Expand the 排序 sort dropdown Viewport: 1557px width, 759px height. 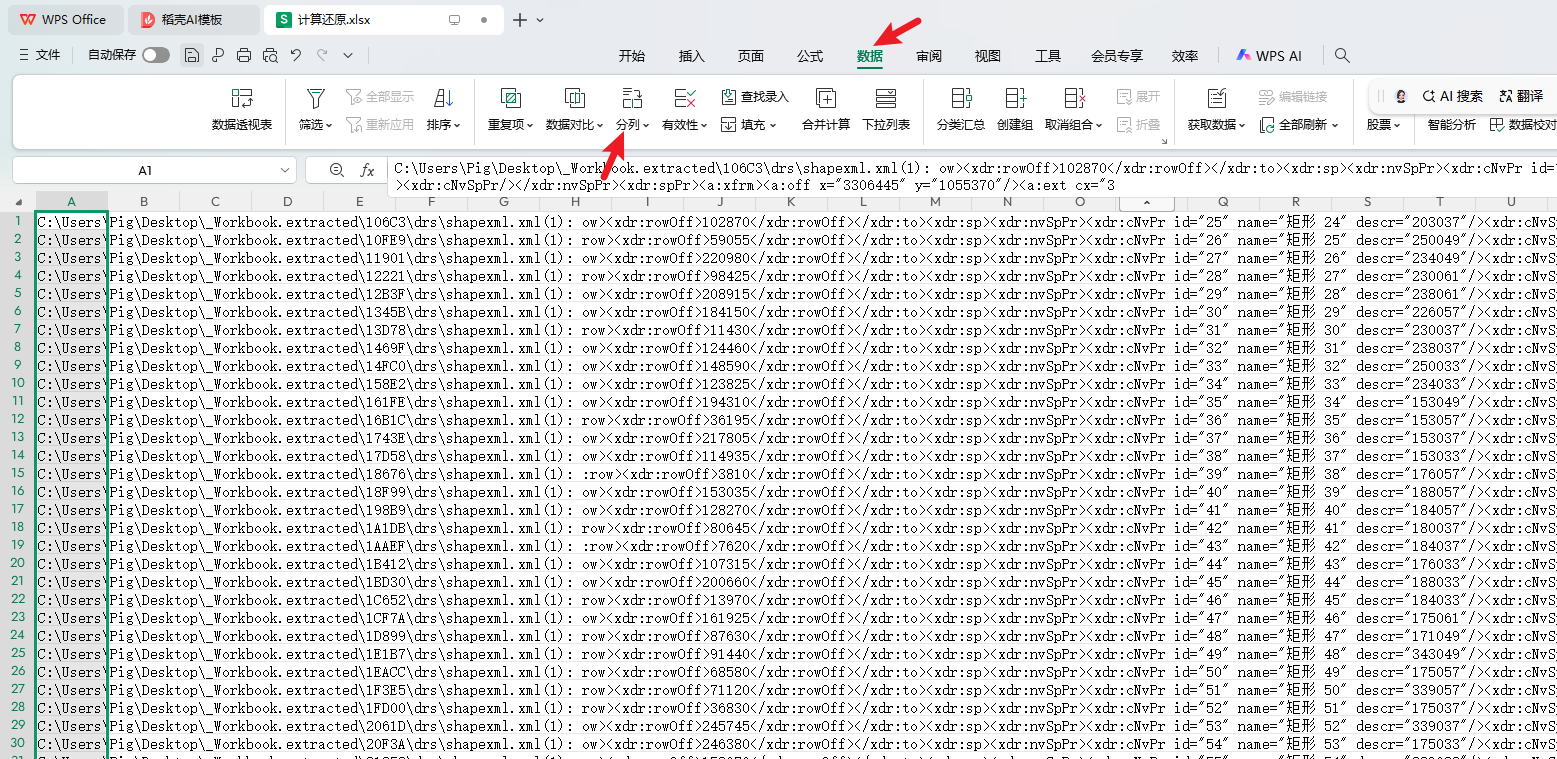[443, 125]
